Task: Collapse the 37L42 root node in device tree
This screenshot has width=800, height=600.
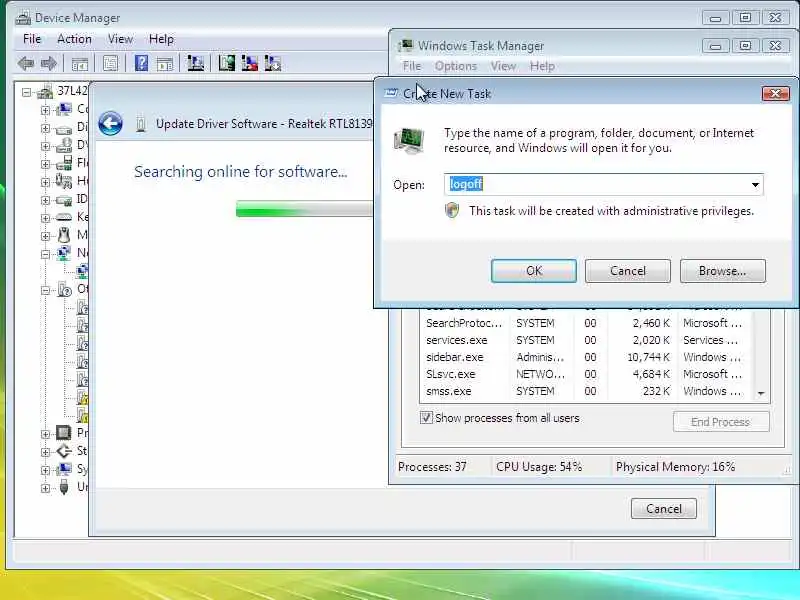Action: click(27, 92)
